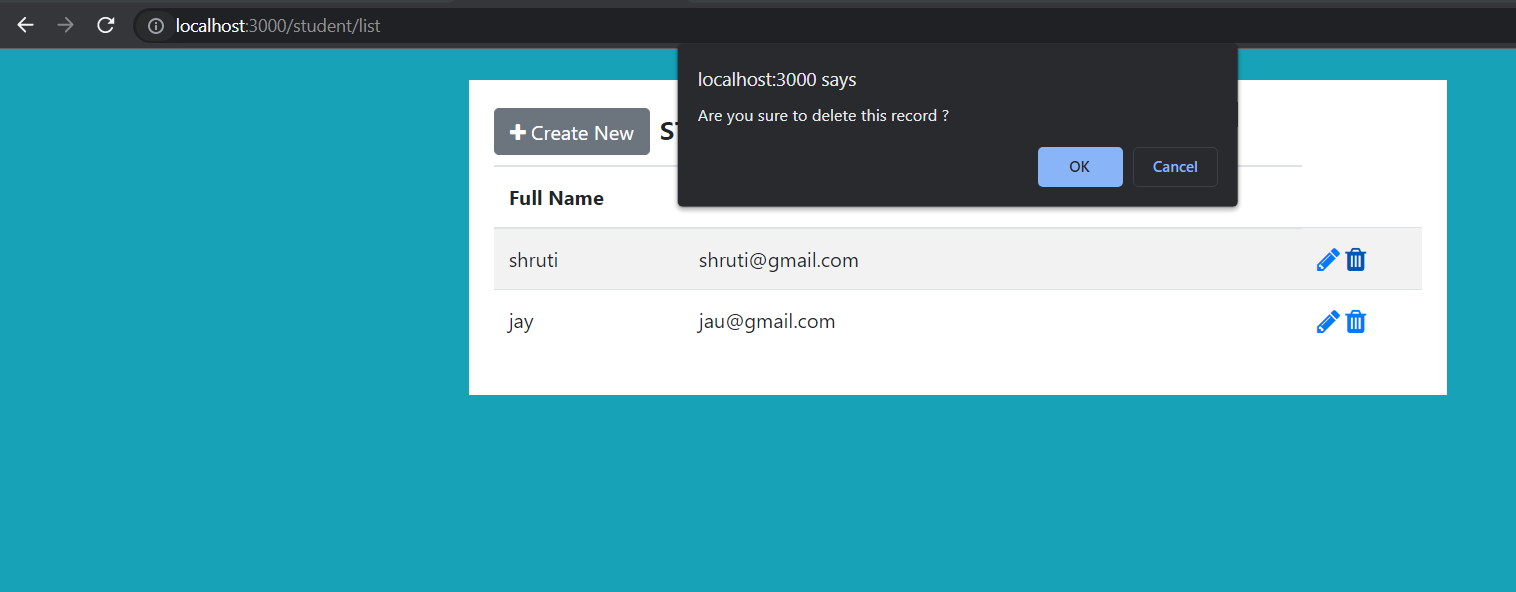Delete the jay record using trash icon
The image size is (1516, 592).
[x=1356, y=322]
